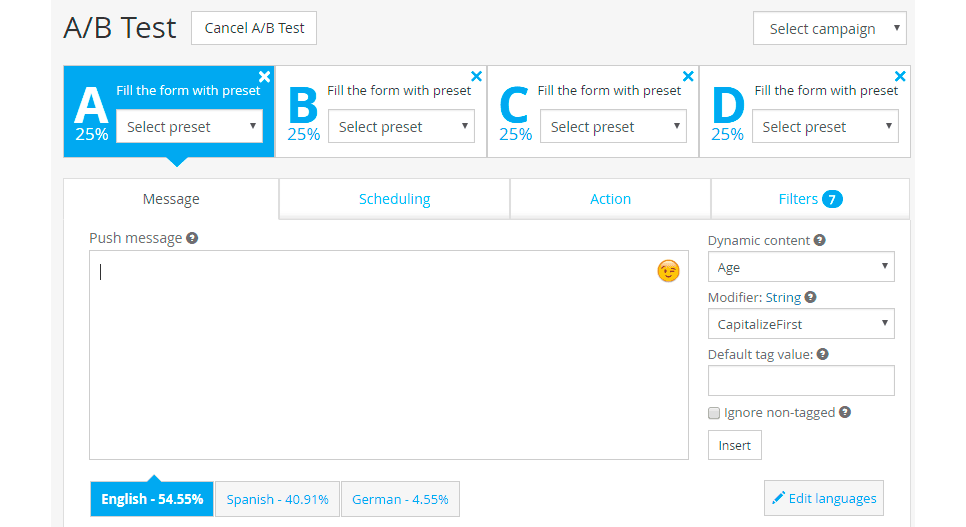Focus the Push message text area
This screenshot has width=966, height=527.
click(x=389, y=355)
